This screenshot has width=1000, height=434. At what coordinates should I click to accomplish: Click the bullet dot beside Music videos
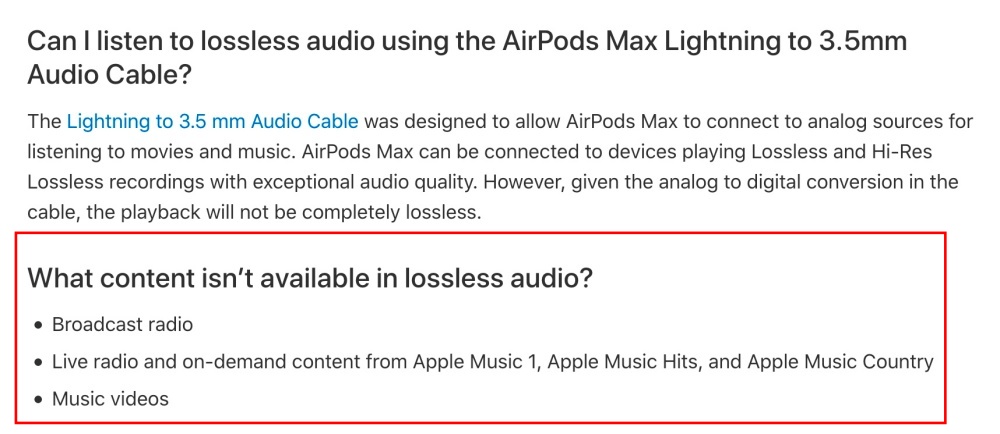40,400
